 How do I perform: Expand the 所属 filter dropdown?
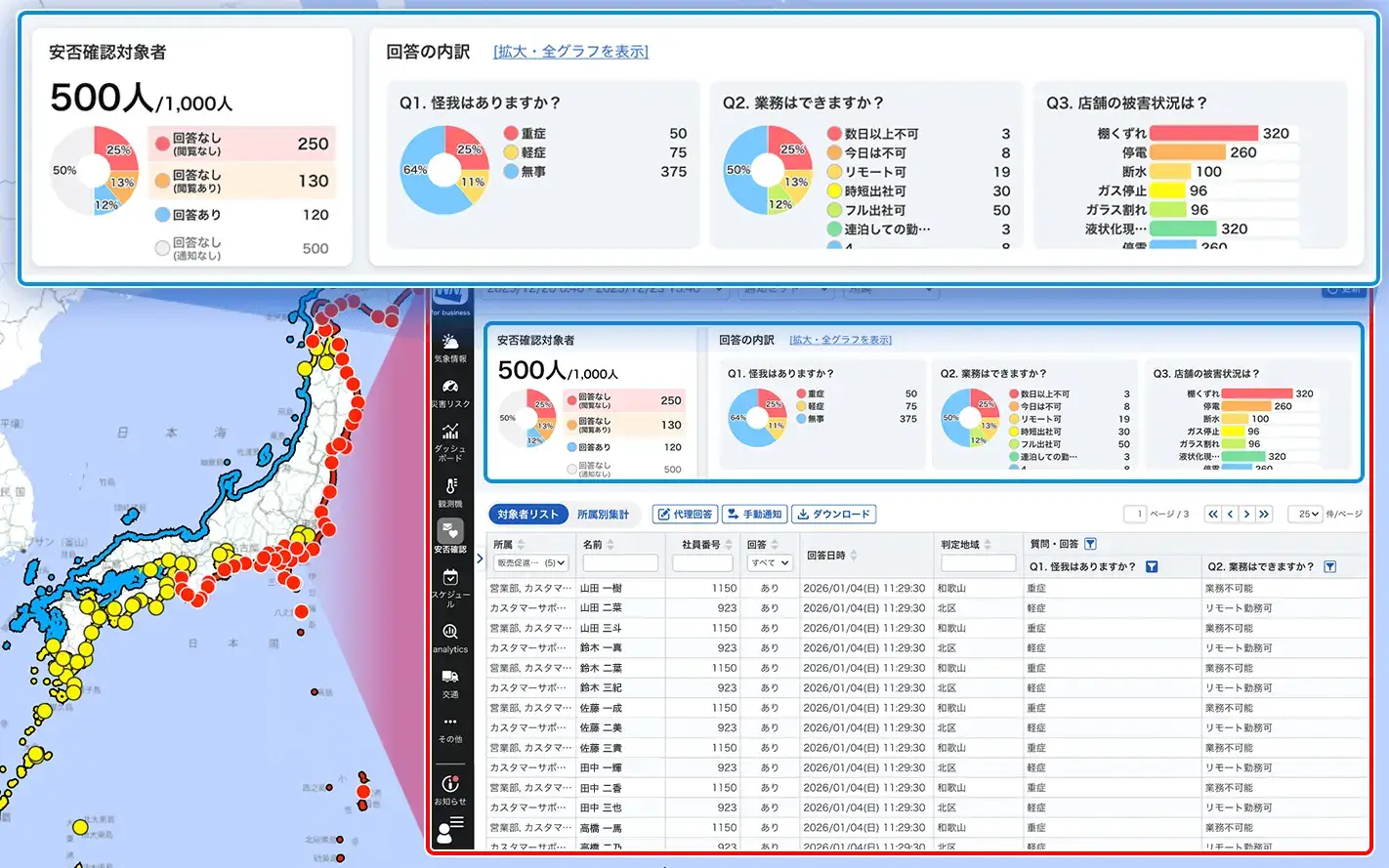530,563
